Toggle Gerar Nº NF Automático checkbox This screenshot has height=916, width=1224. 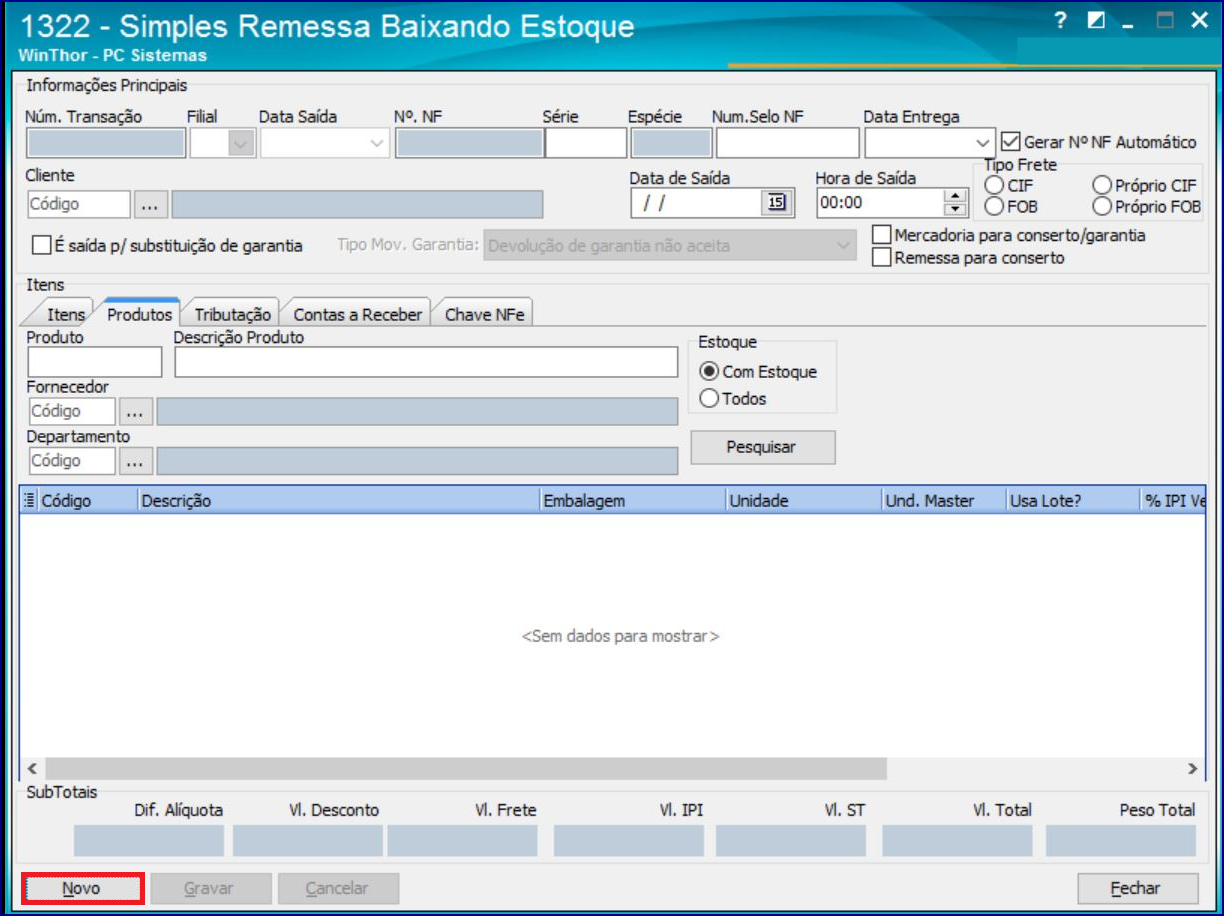[x=1011, y=142]
